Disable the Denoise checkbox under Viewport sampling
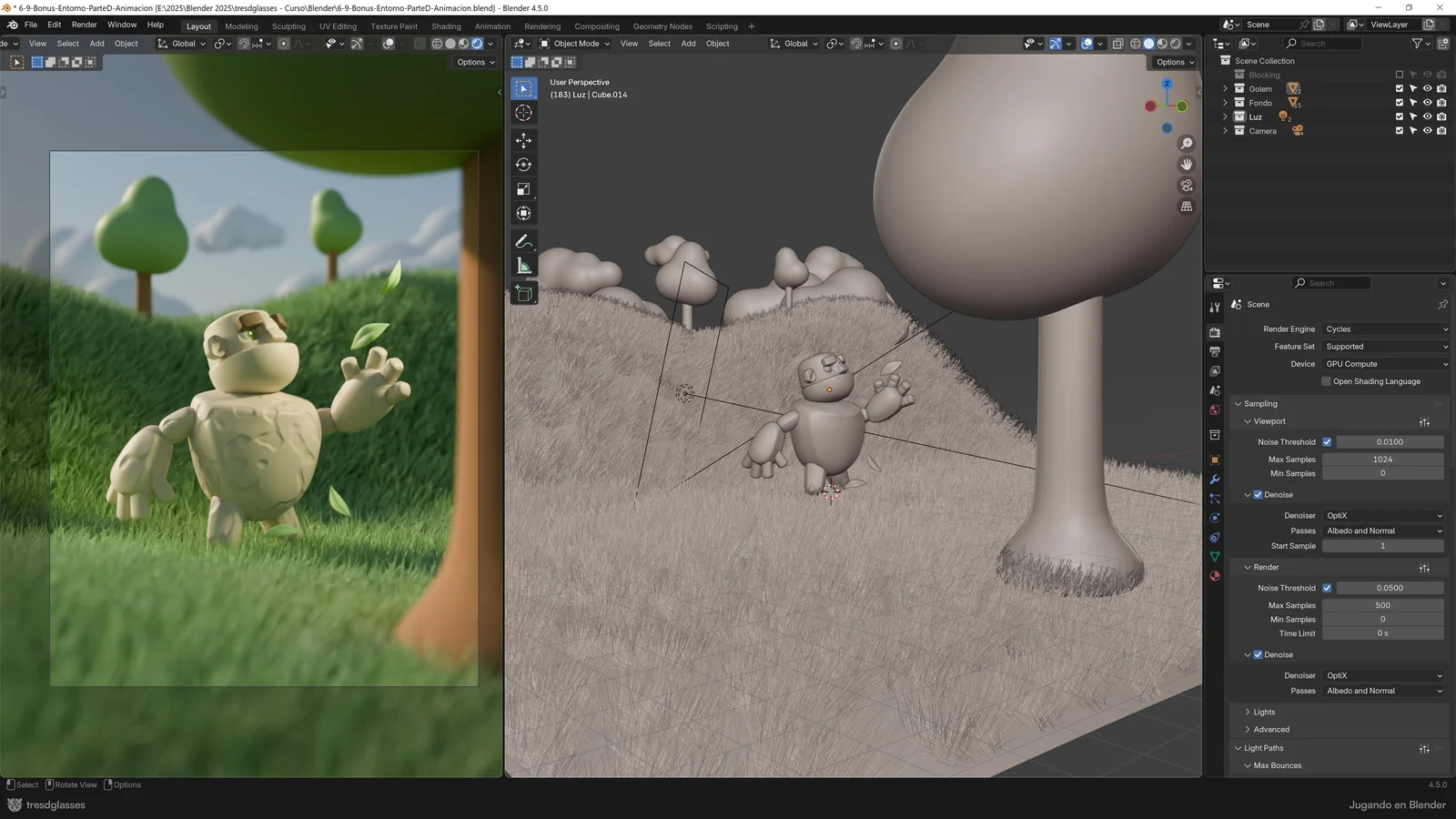 point(1259,494)
